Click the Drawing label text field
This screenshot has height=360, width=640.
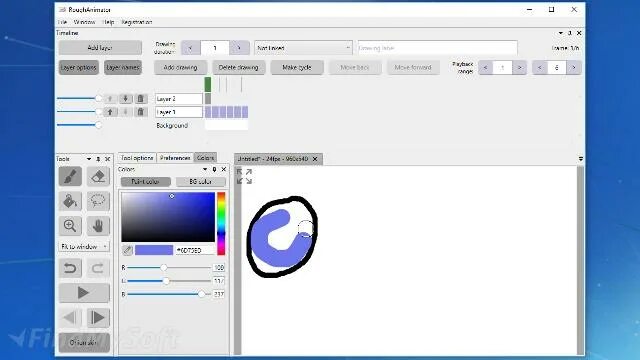(438, 48)
